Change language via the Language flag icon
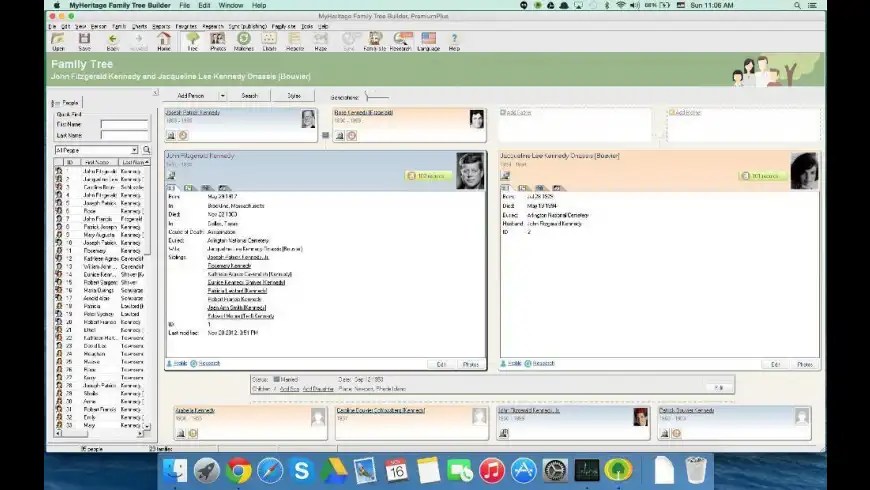 click(x=428, y=42)
